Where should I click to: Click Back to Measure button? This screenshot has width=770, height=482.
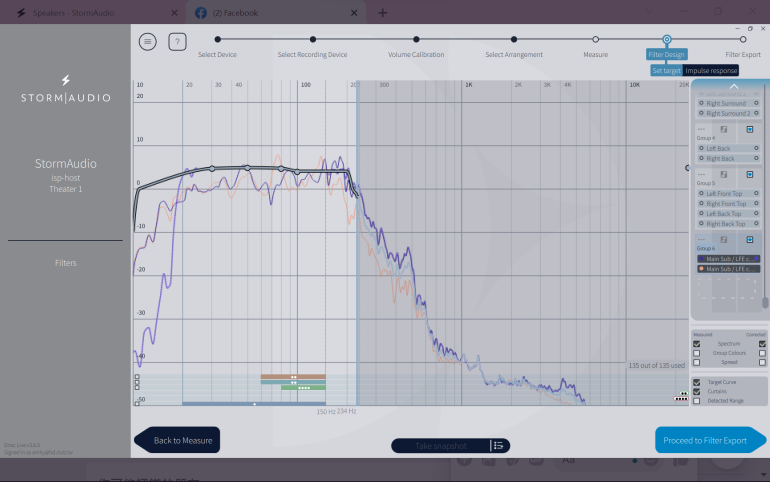(178, 440)
